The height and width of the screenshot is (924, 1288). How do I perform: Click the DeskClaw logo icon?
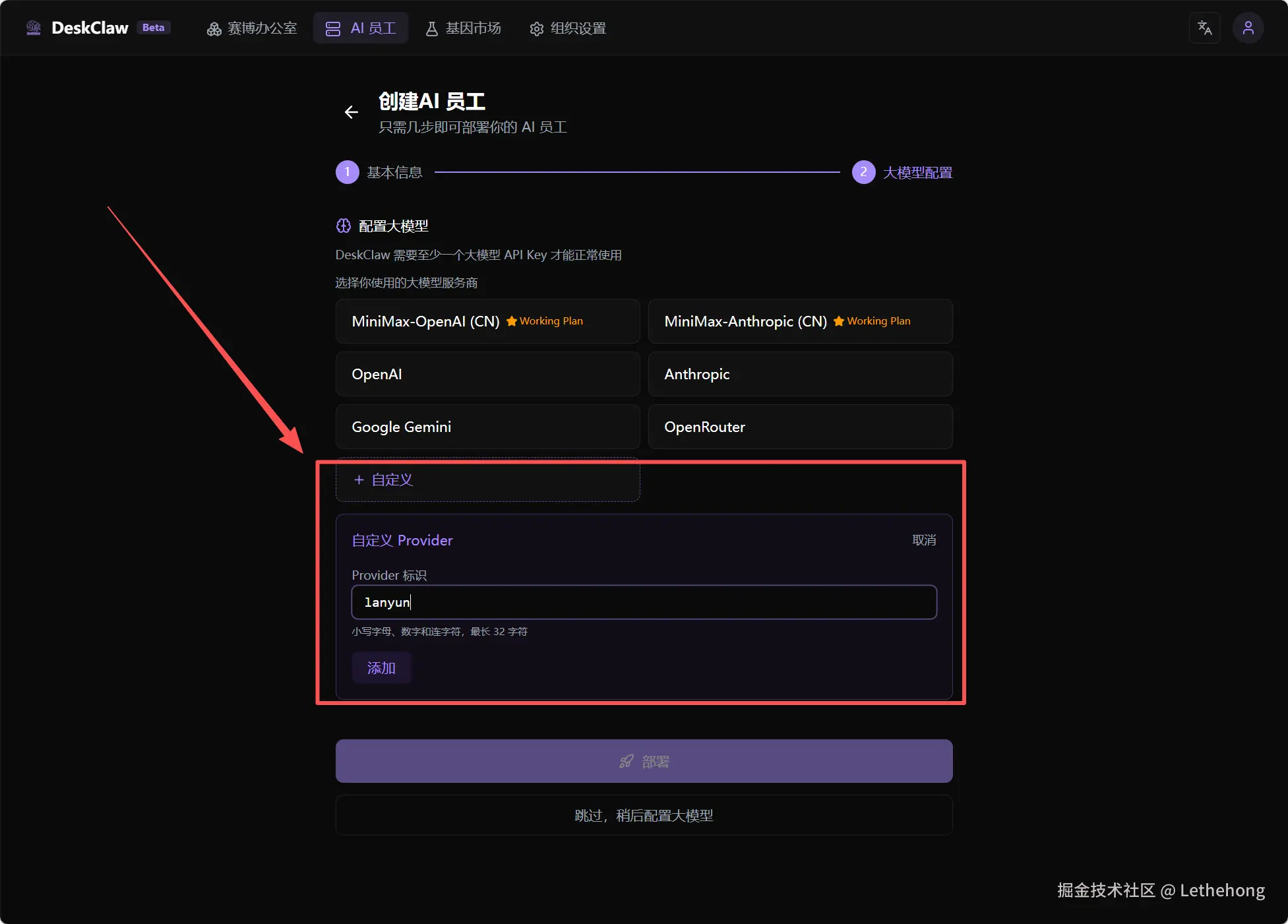(34, 28)
